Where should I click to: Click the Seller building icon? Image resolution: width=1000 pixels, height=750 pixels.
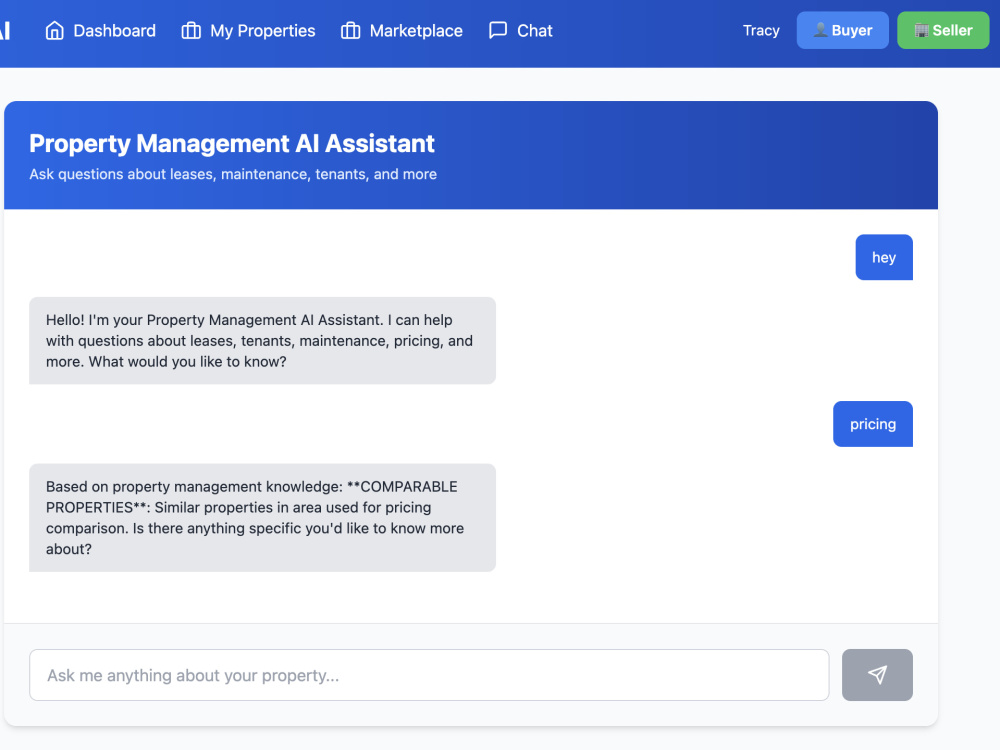click(x=922, y=30)
